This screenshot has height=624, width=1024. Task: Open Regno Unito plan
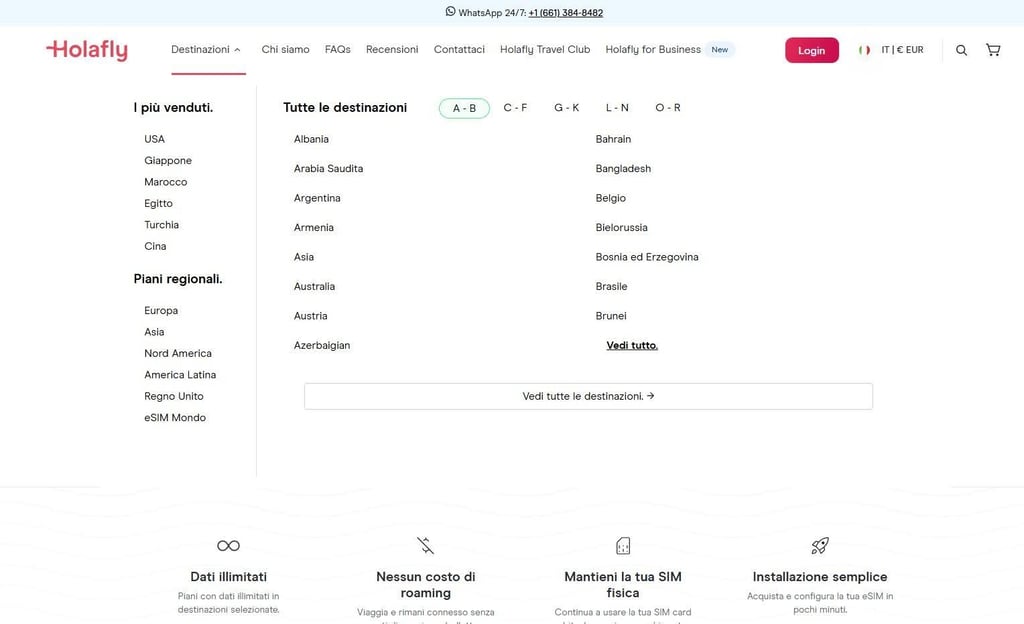point(174,396)
